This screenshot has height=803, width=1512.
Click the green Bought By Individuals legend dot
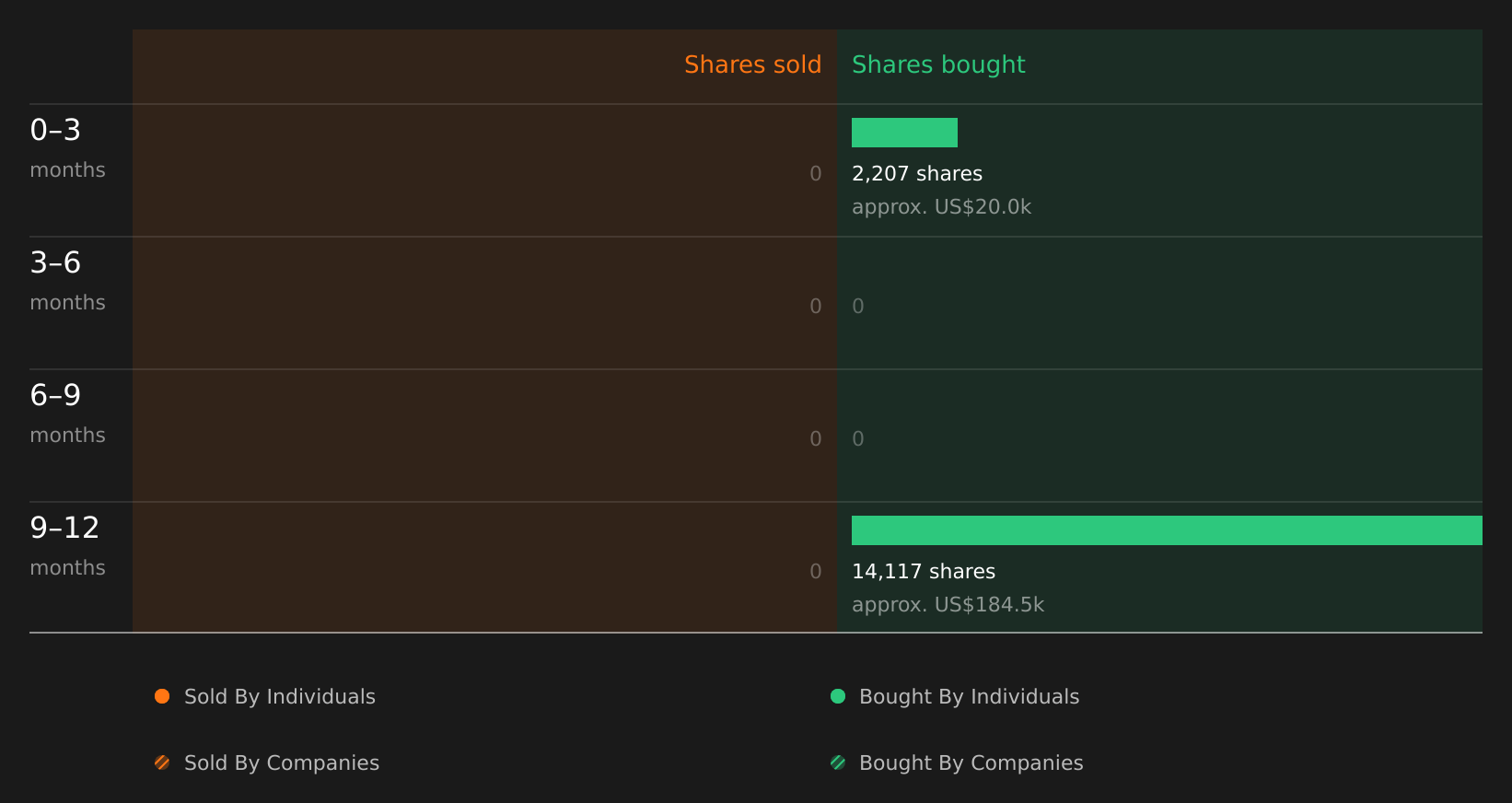838,696
